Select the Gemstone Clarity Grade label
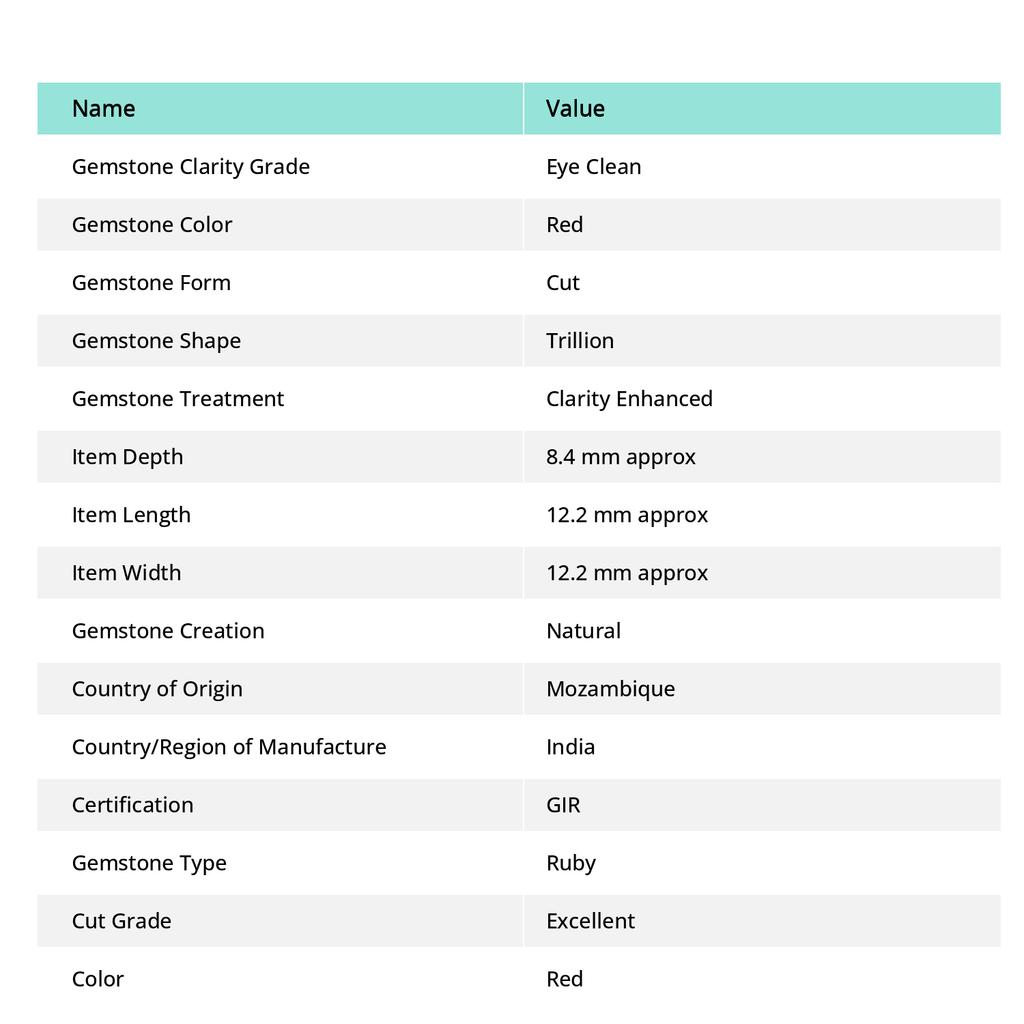Image resolution: width=1024 pixels, height=1024 pixels. (x=191, y=167)
